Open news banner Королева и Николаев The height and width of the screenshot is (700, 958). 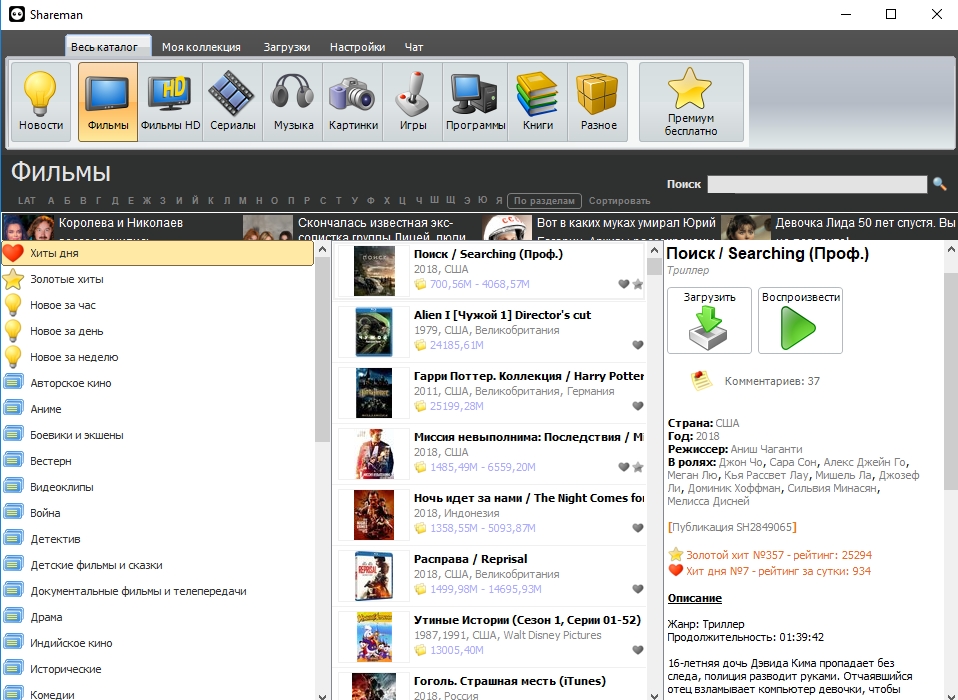click(x=120, y=227)
